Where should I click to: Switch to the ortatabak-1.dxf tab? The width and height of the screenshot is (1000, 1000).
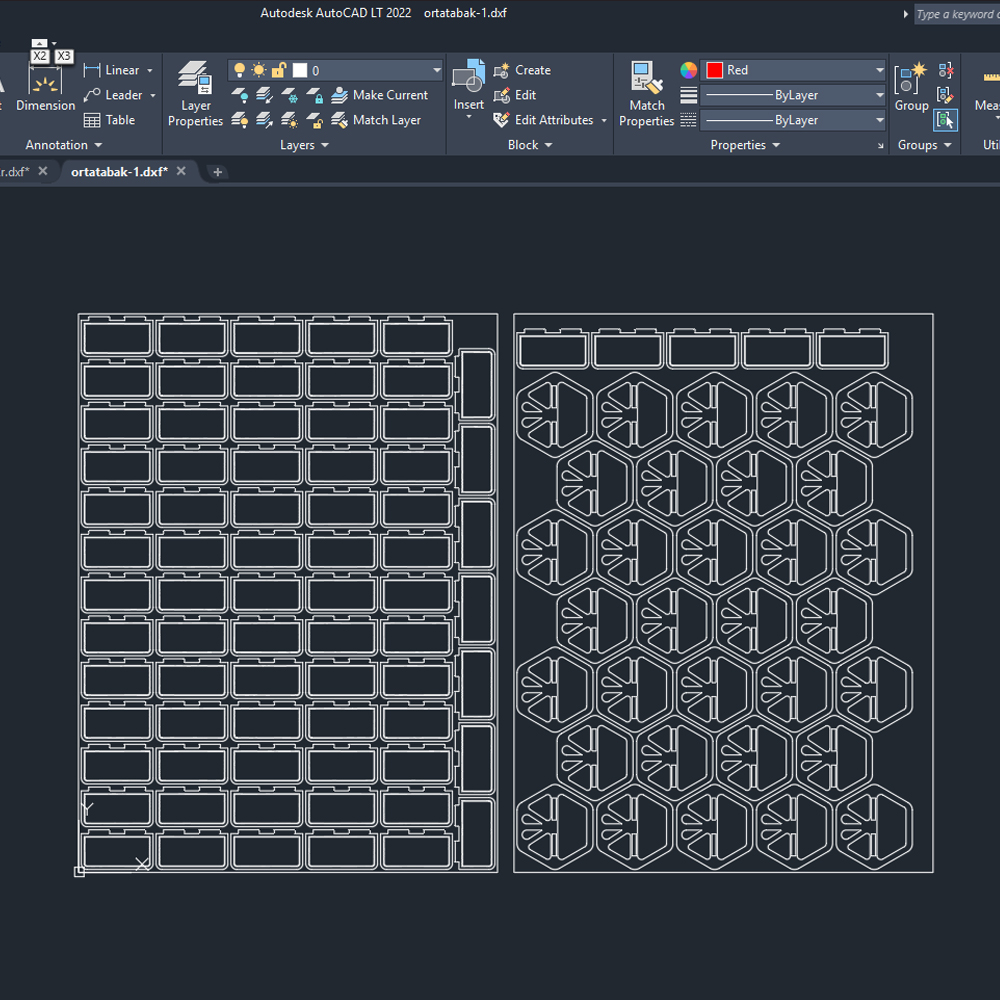click(x=119, y=171)
